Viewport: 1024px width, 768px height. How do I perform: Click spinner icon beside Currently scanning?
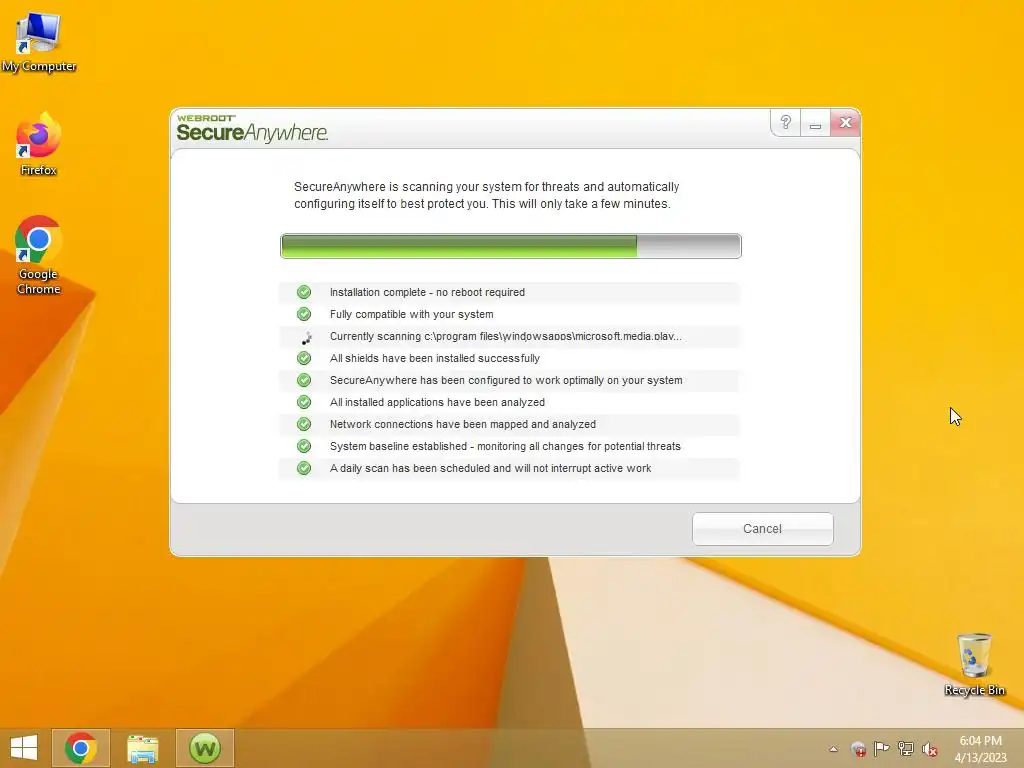306,337
